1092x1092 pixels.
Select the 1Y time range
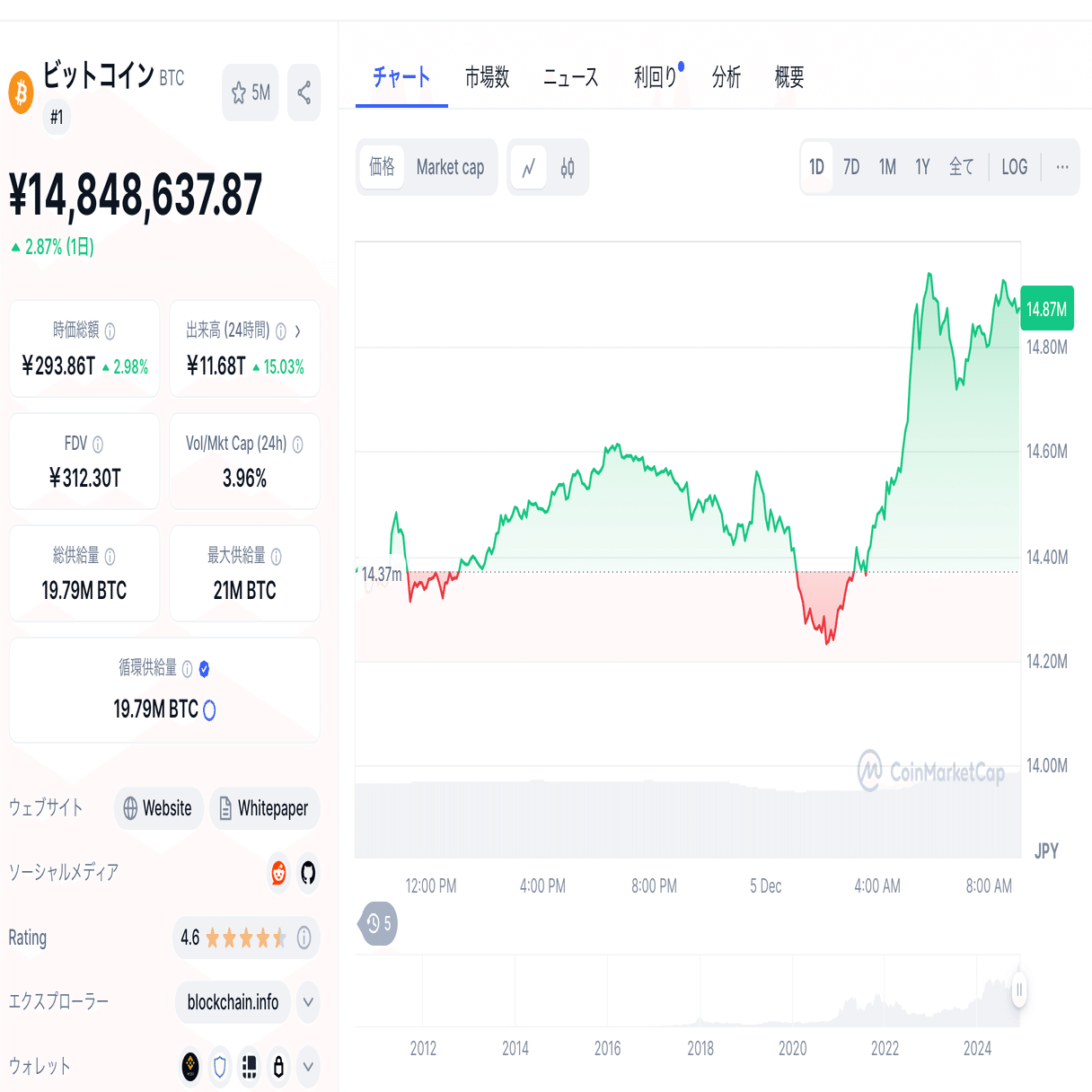click(921, 167)
